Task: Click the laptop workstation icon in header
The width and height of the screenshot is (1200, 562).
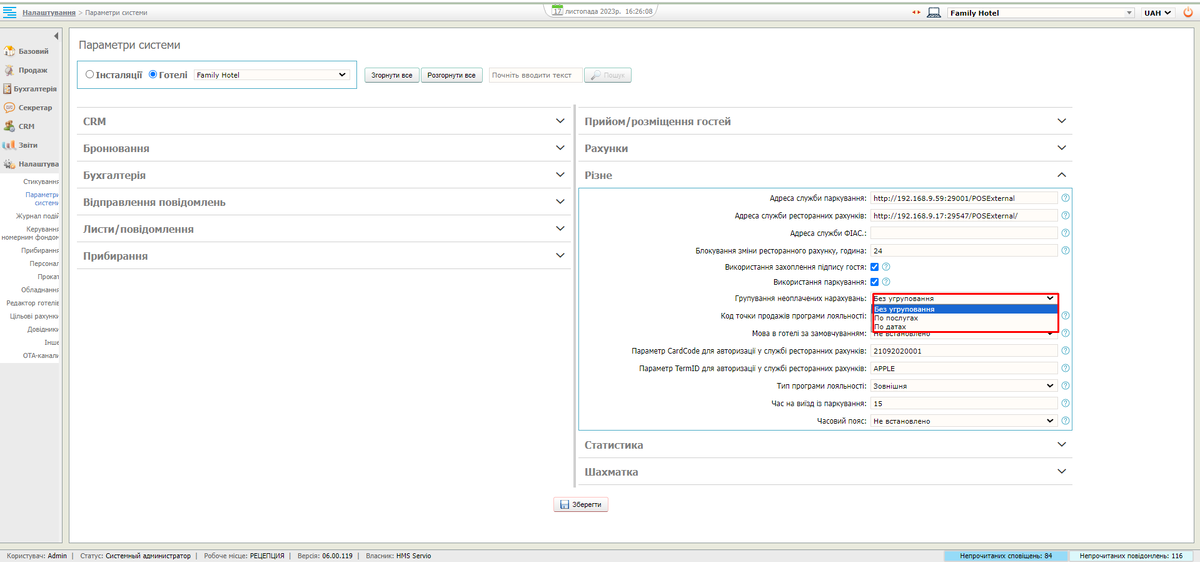Action: tap(934, 13)
